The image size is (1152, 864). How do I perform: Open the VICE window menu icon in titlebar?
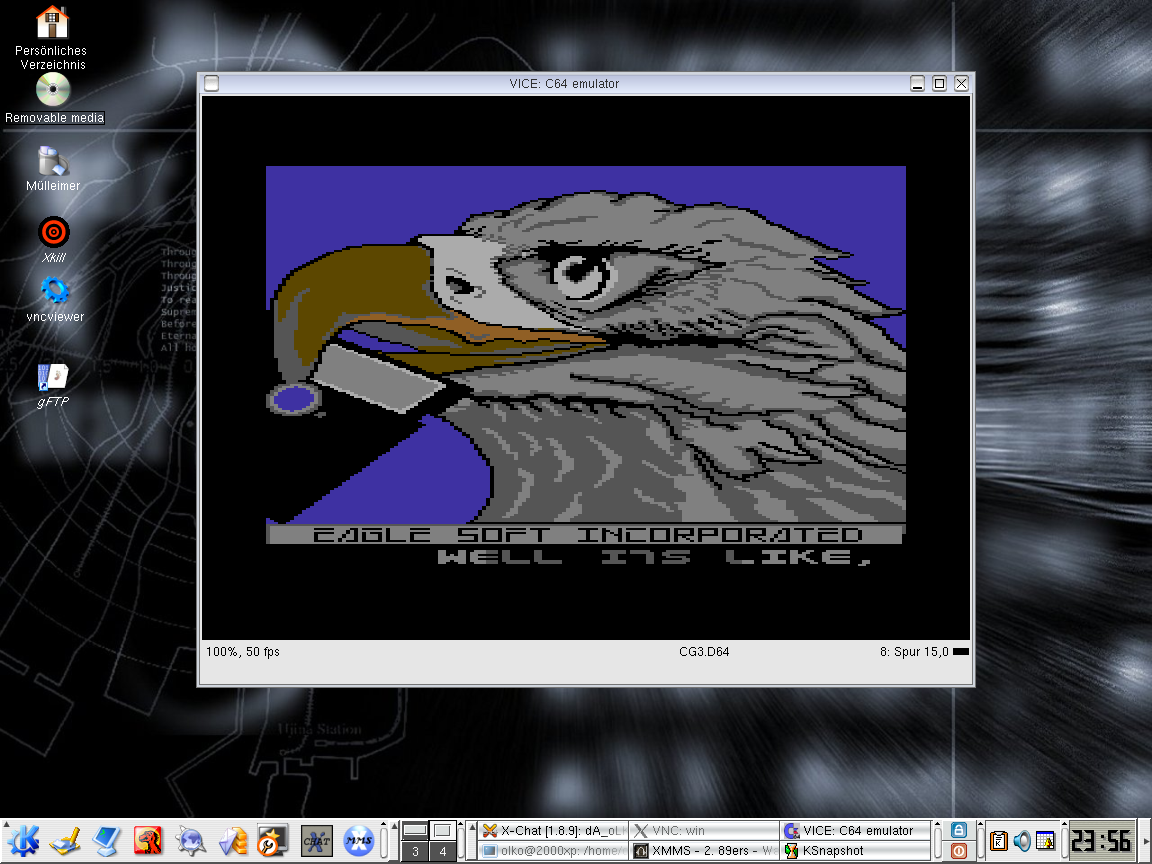211,84
